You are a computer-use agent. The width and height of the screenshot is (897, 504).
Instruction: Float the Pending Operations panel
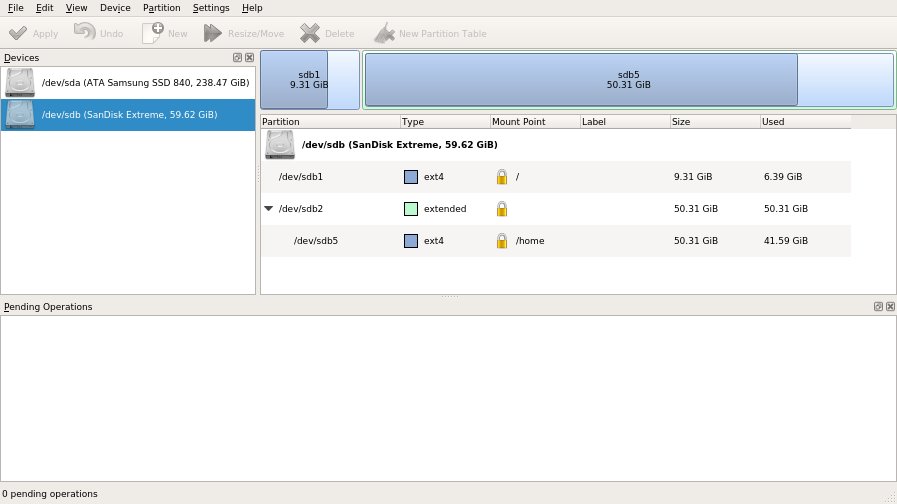click(878, 307)
